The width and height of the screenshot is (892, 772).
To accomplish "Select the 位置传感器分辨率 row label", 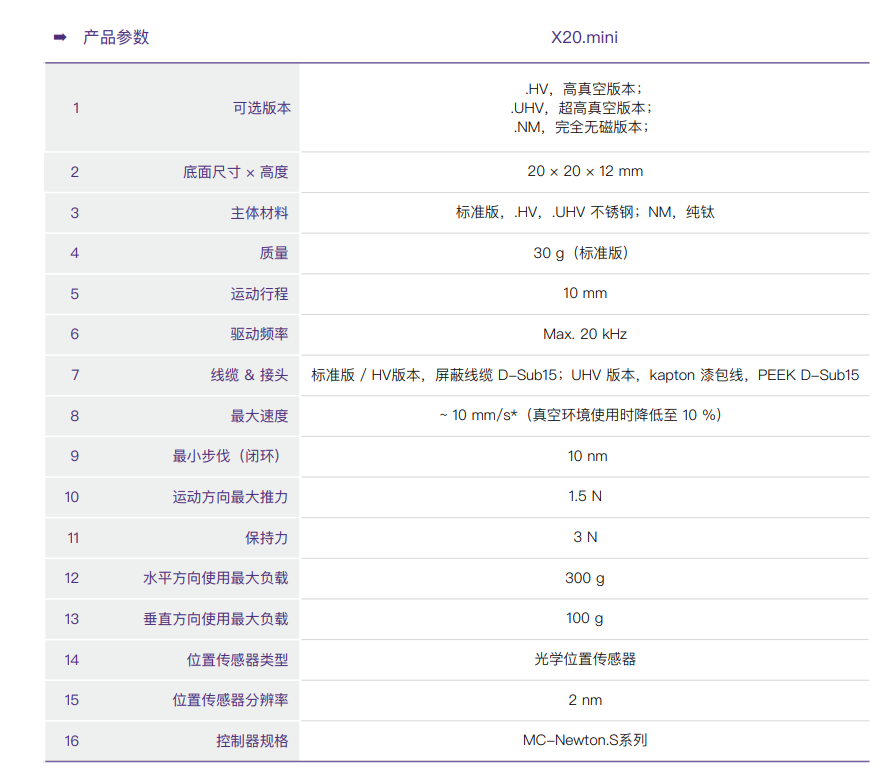I will (x=230, y=700).
